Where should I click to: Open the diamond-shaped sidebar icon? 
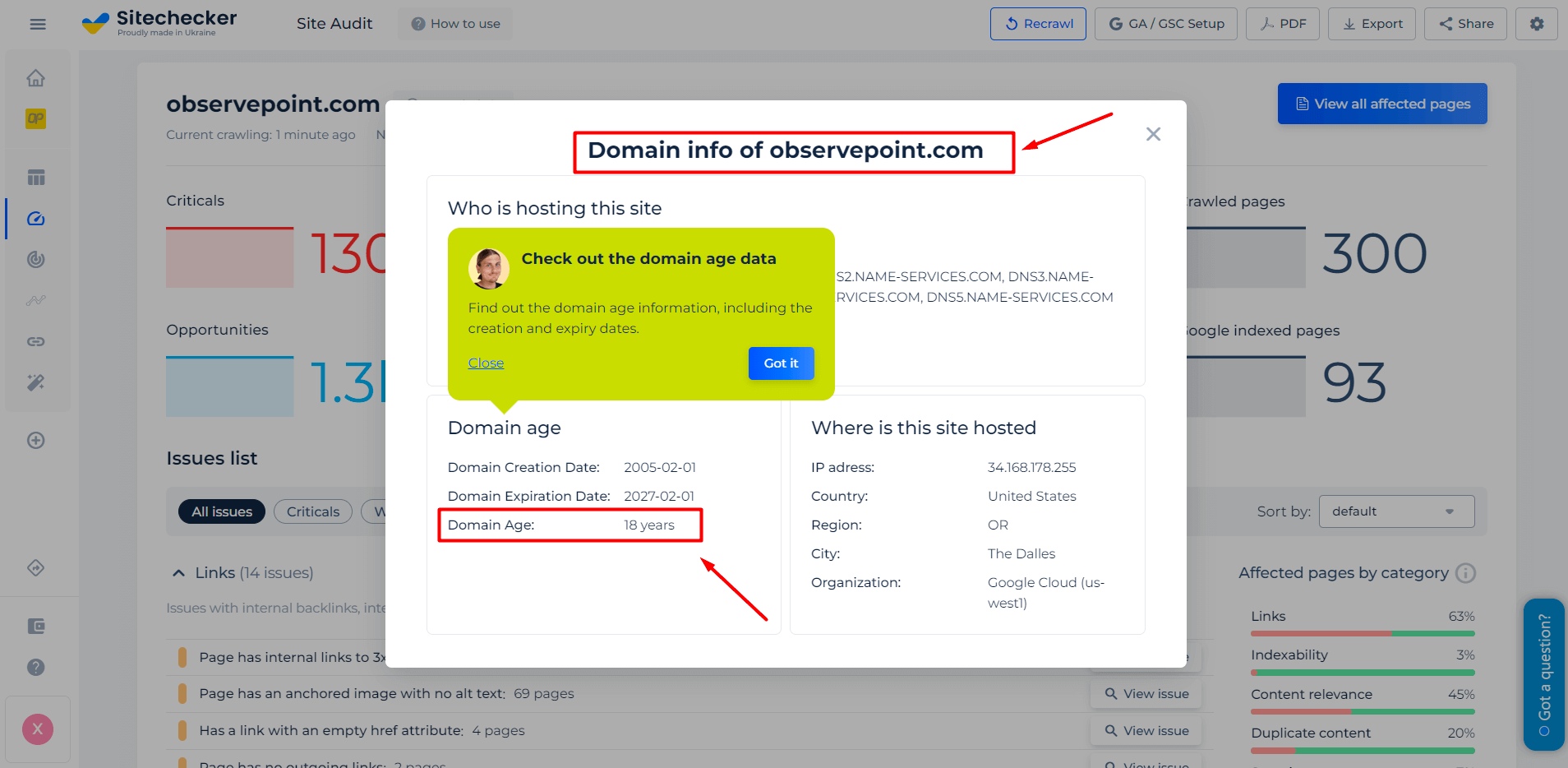coord(35,567)
